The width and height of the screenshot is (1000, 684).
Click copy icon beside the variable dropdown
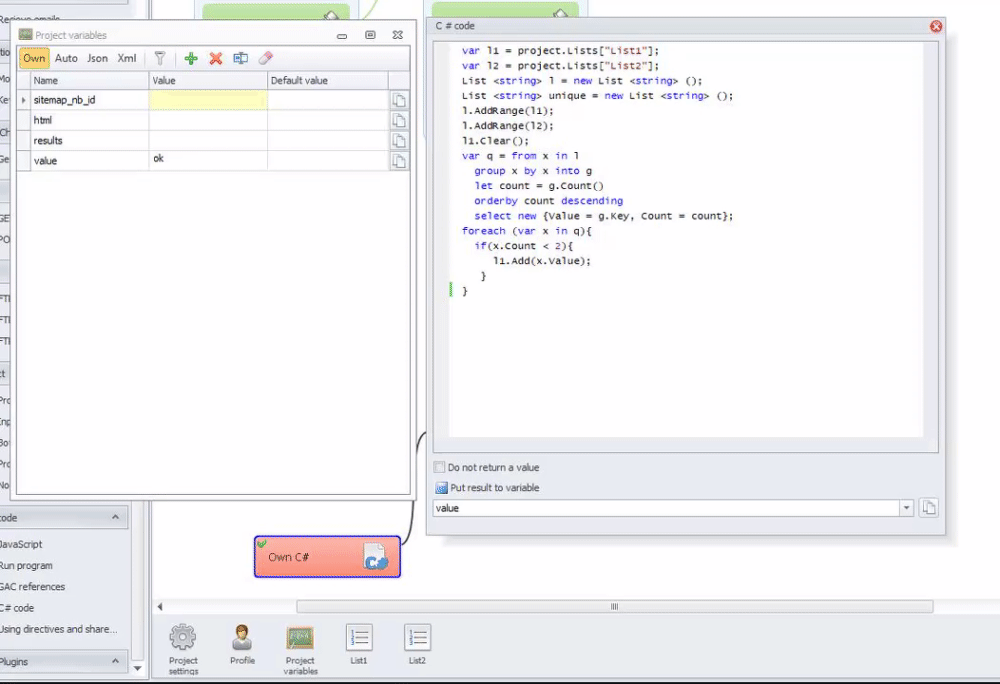(x=929, y=508)
